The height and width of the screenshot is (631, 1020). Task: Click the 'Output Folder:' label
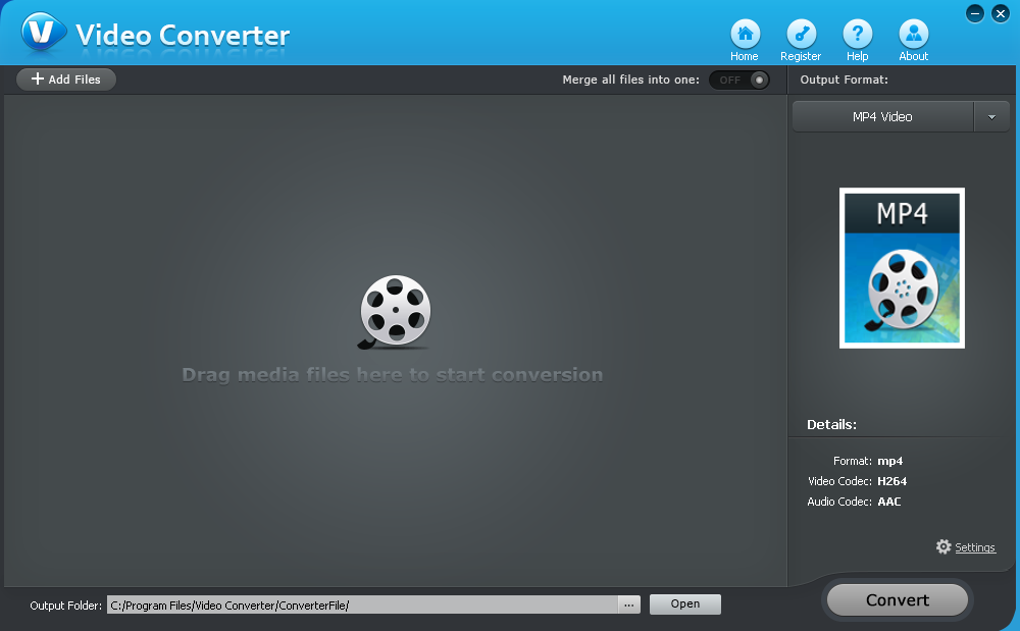pos(66,606)
